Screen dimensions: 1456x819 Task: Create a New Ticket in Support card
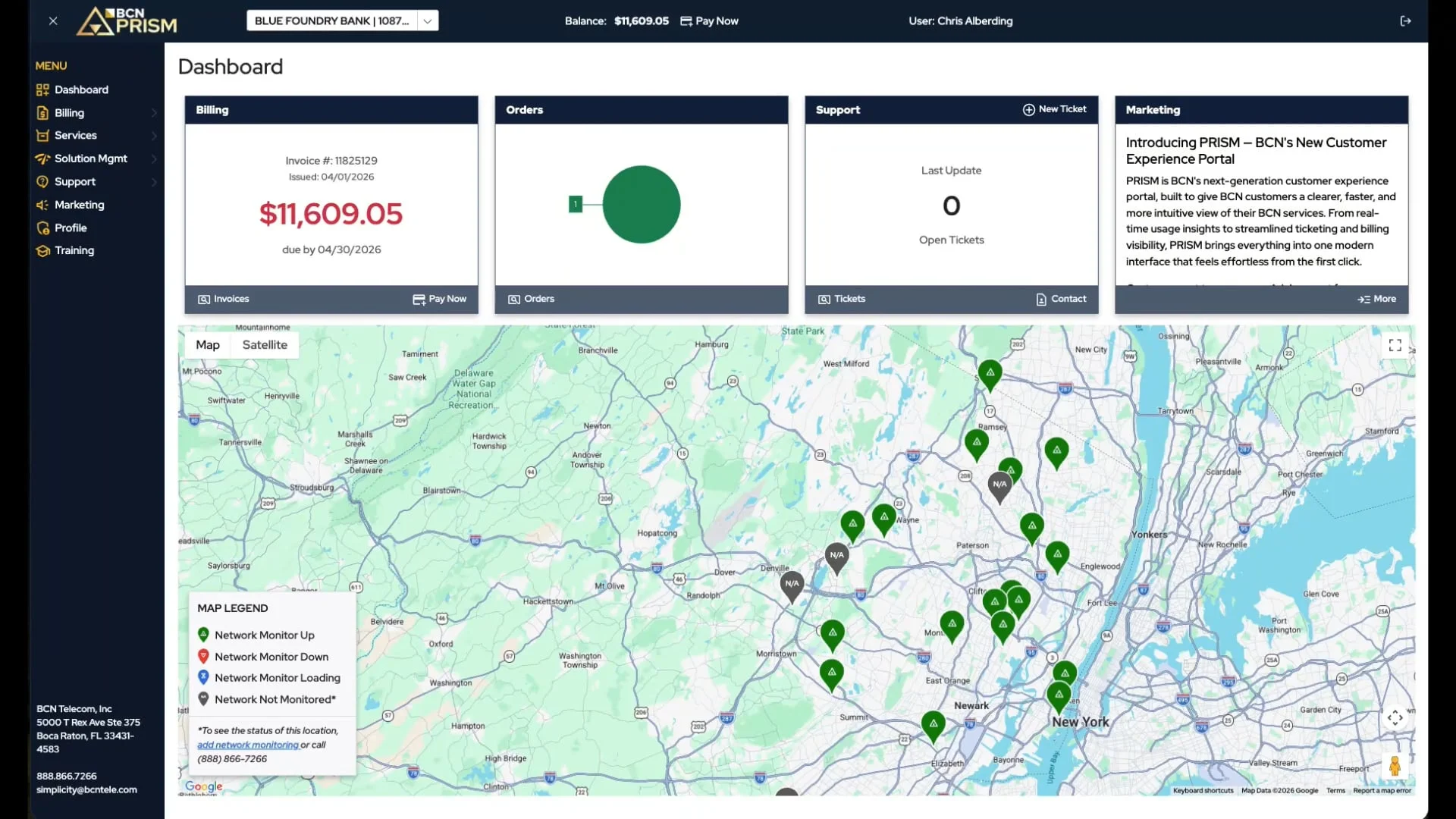coord(1055,109)
